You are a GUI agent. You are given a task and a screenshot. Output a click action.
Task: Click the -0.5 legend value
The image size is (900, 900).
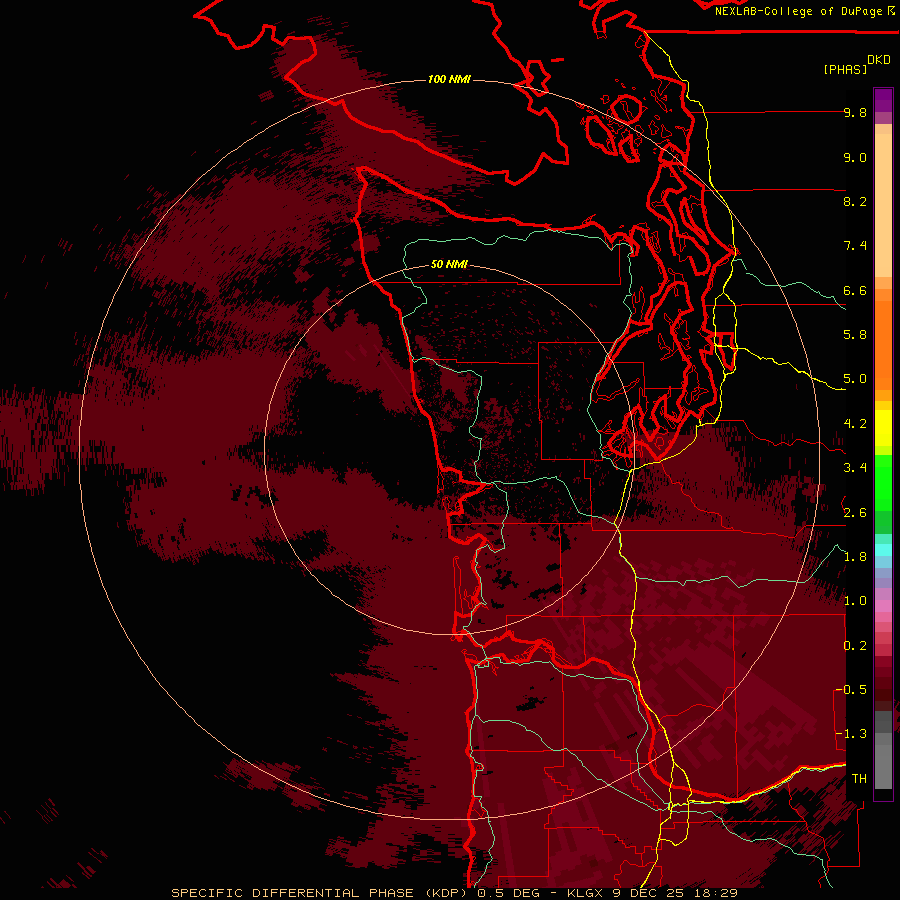[852, 690]
